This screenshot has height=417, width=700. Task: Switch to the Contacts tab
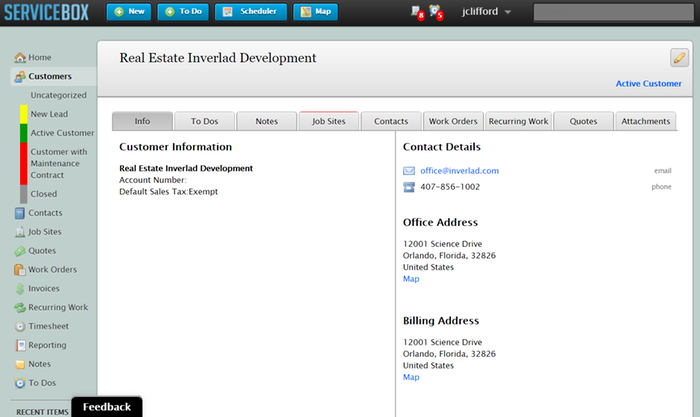click(391, 121)
